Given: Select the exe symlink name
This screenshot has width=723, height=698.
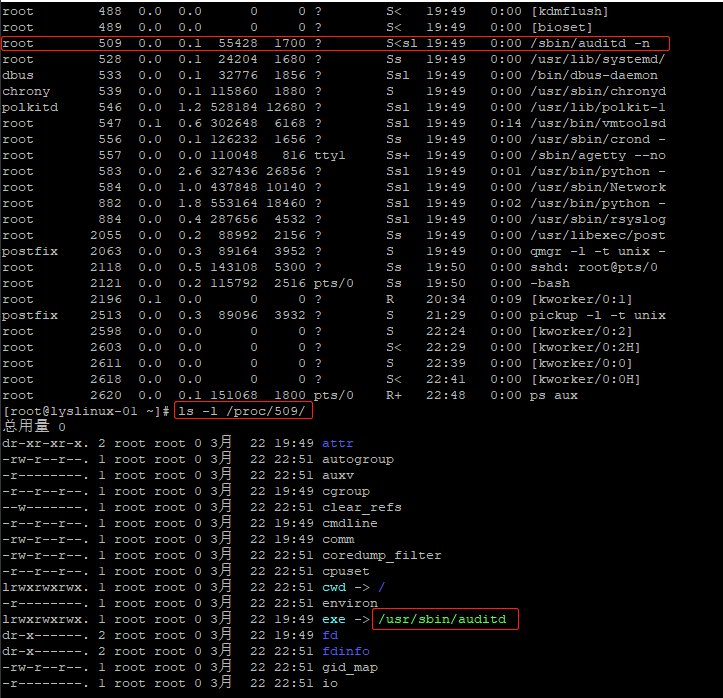Looking at the screenshot, I should [x=333, y=619].
